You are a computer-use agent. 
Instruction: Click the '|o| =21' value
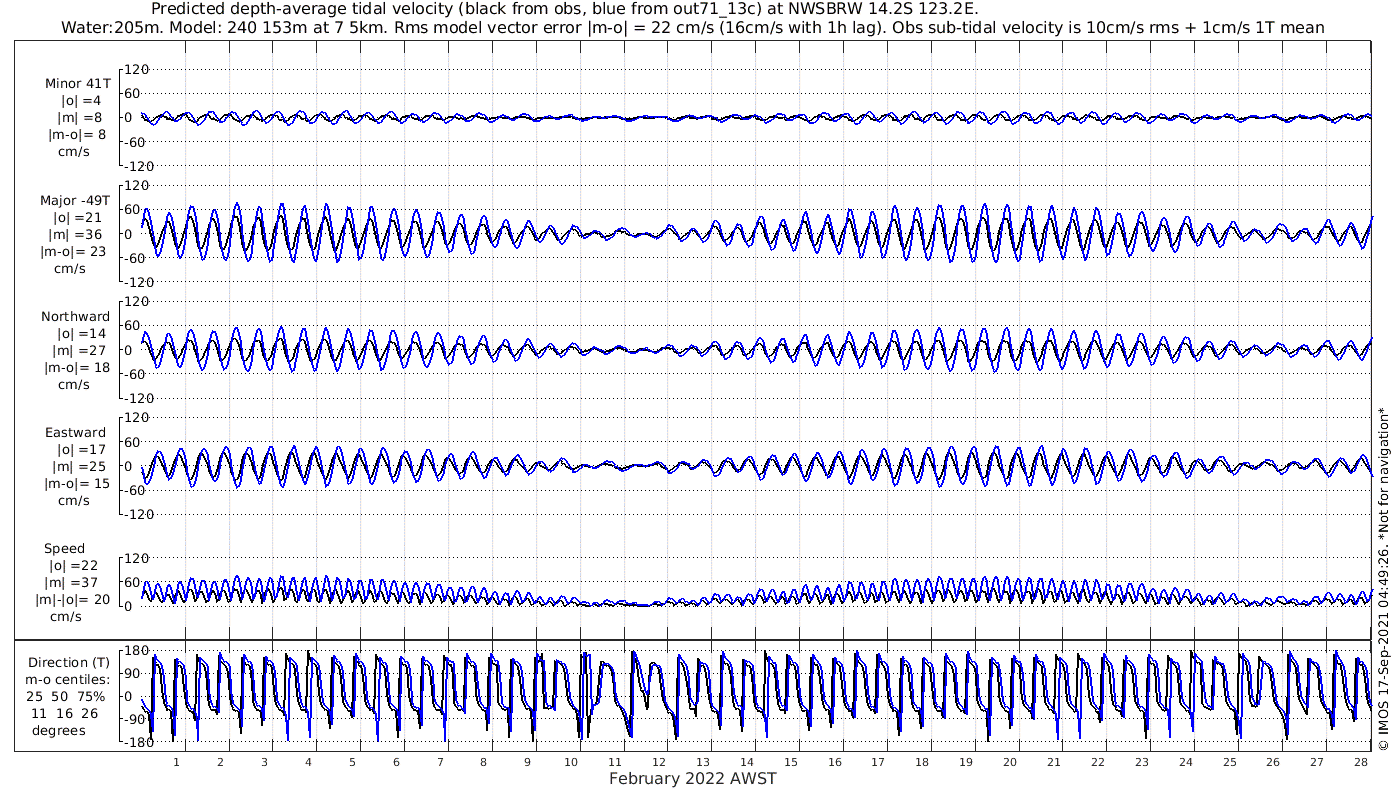(x=79, y=217)
